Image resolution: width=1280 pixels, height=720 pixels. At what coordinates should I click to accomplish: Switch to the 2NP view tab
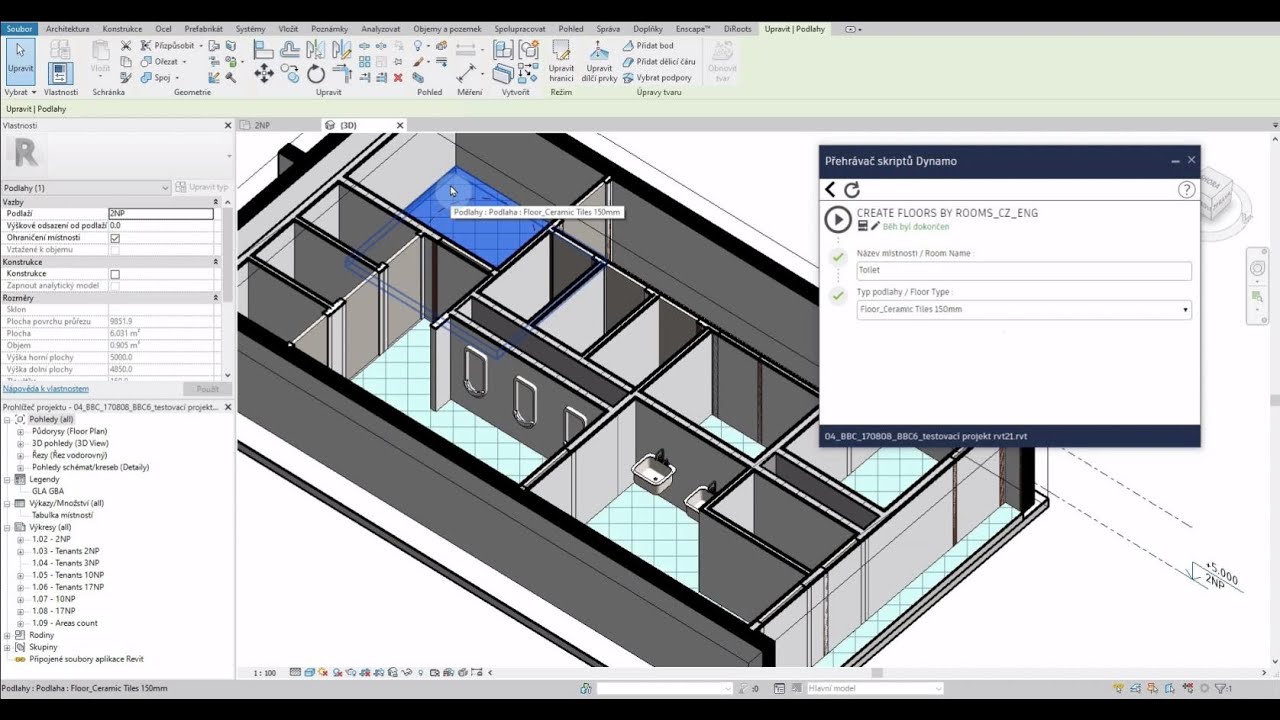tap(262, 125)
